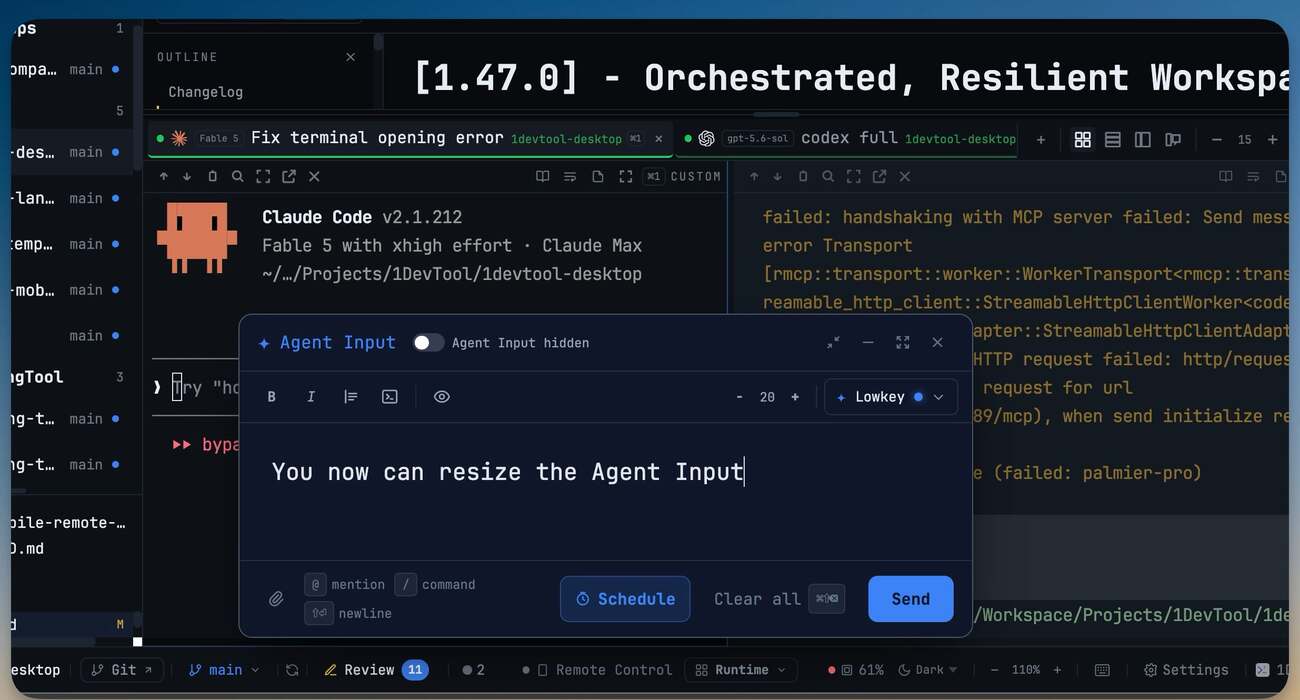
Task: Click the bracket-frame icon before ⌘1 in Fix terminal pane
Action: pyautogui.click(x=625, y=176)
